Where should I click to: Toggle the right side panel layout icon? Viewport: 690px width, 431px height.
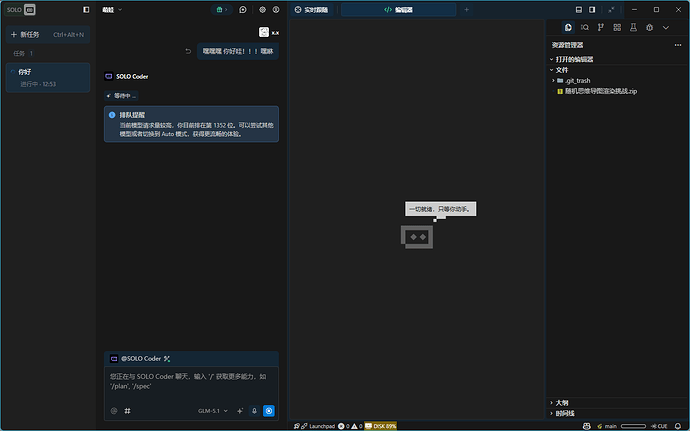(592, 10)
